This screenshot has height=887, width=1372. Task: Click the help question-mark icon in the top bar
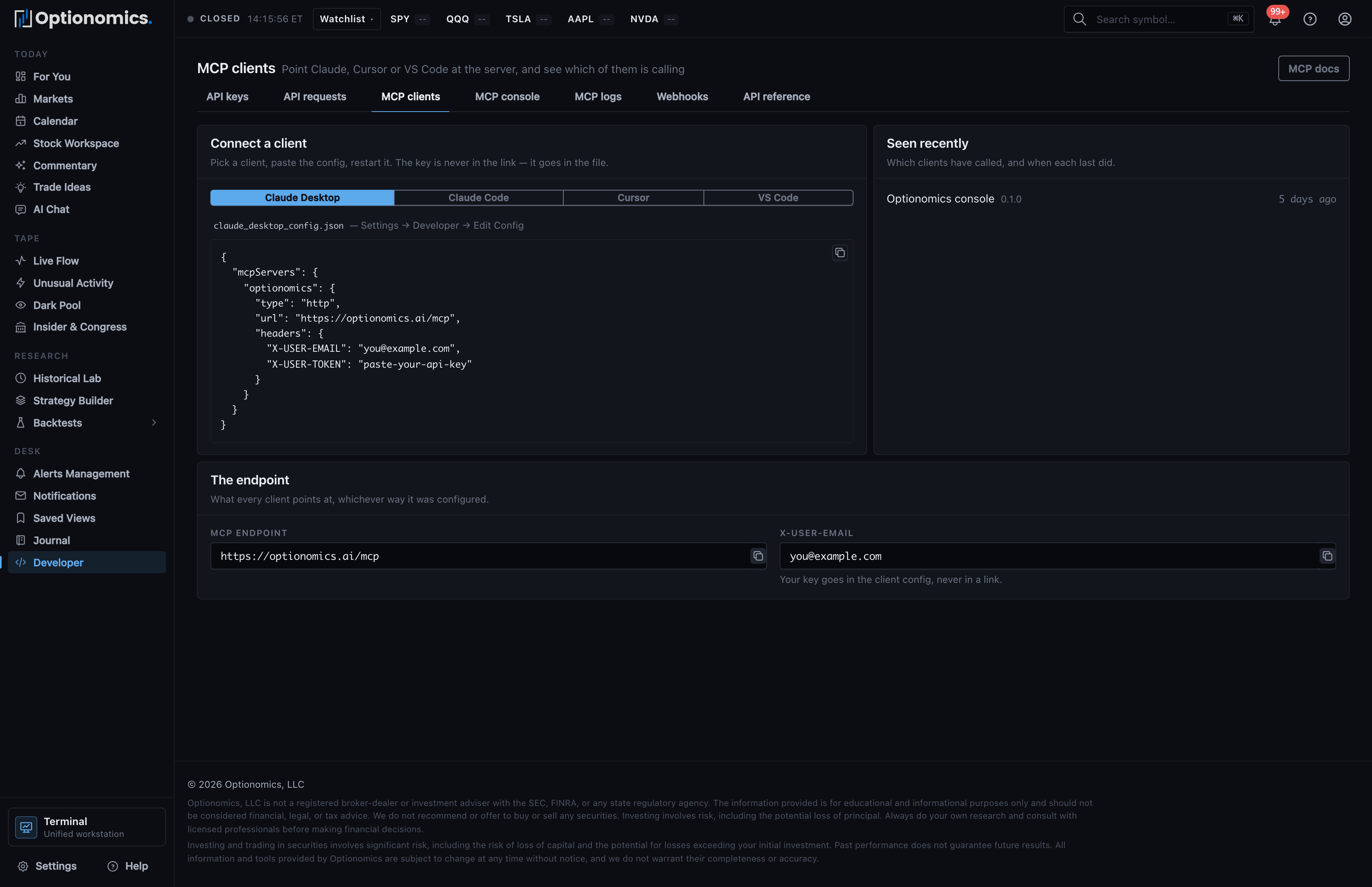click(x=1310, y=19)
